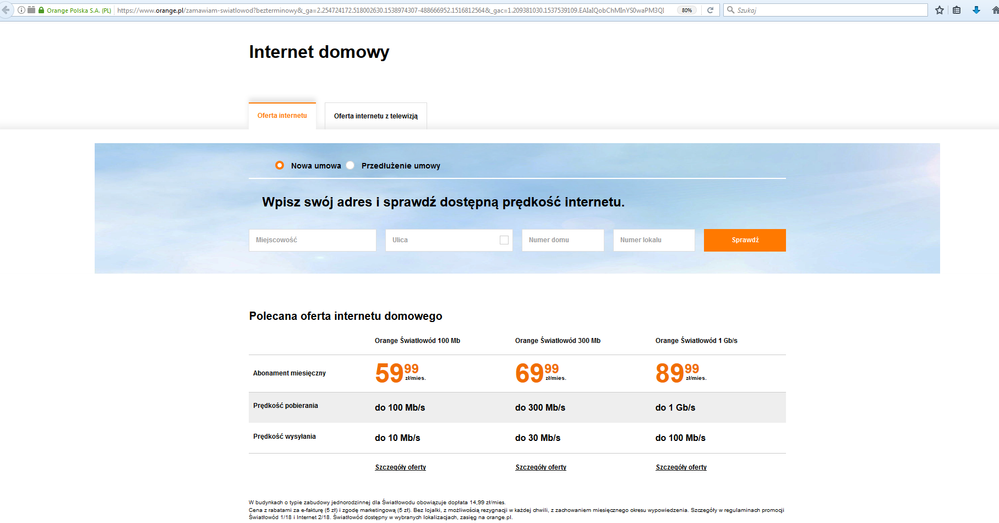This screenshot has width=999, height=523.
Task: Click the do 10 Mb/s upload speed
Action: pyautogui.click(x=398, y=438)
